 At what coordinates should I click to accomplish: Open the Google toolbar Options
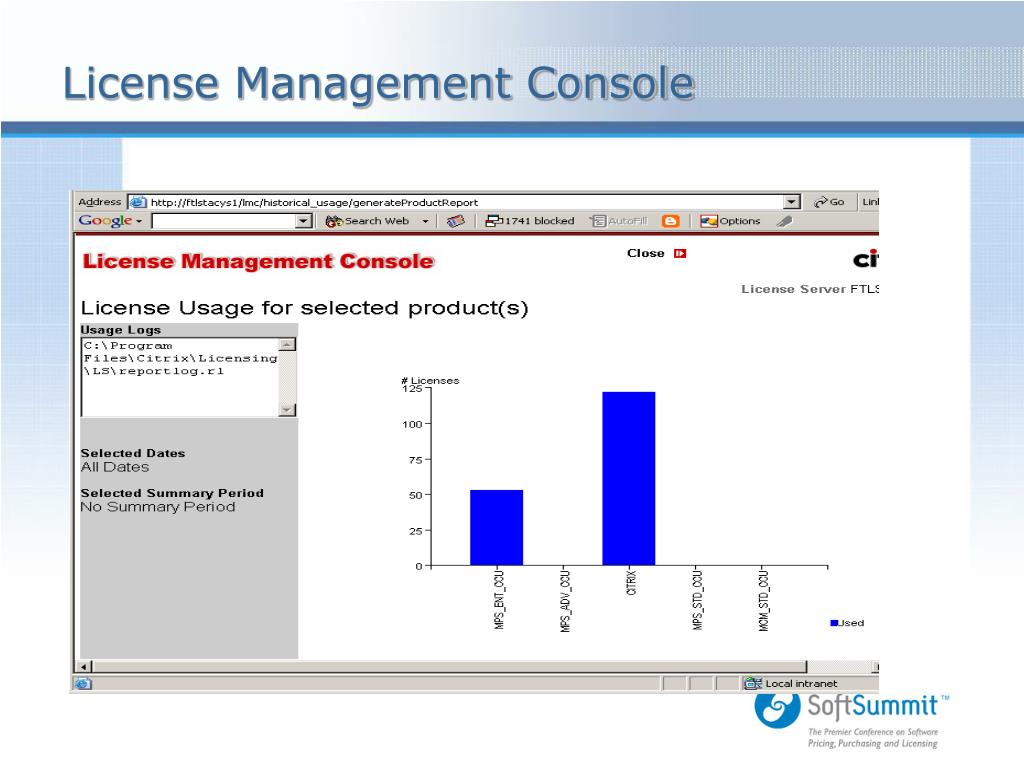pyautogui.click(x=730, y=221)
